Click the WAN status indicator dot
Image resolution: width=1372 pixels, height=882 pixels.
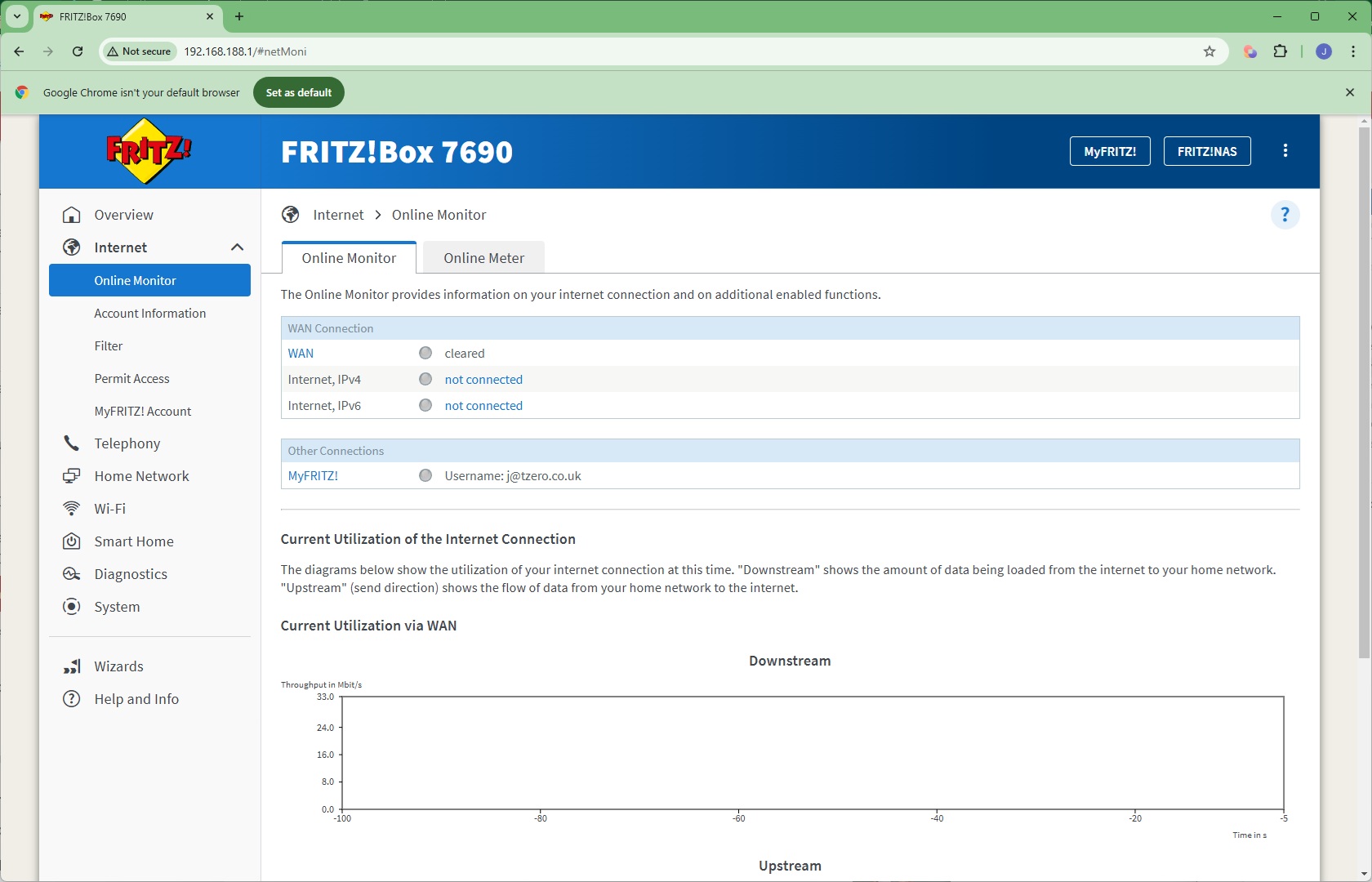[425, 353]
